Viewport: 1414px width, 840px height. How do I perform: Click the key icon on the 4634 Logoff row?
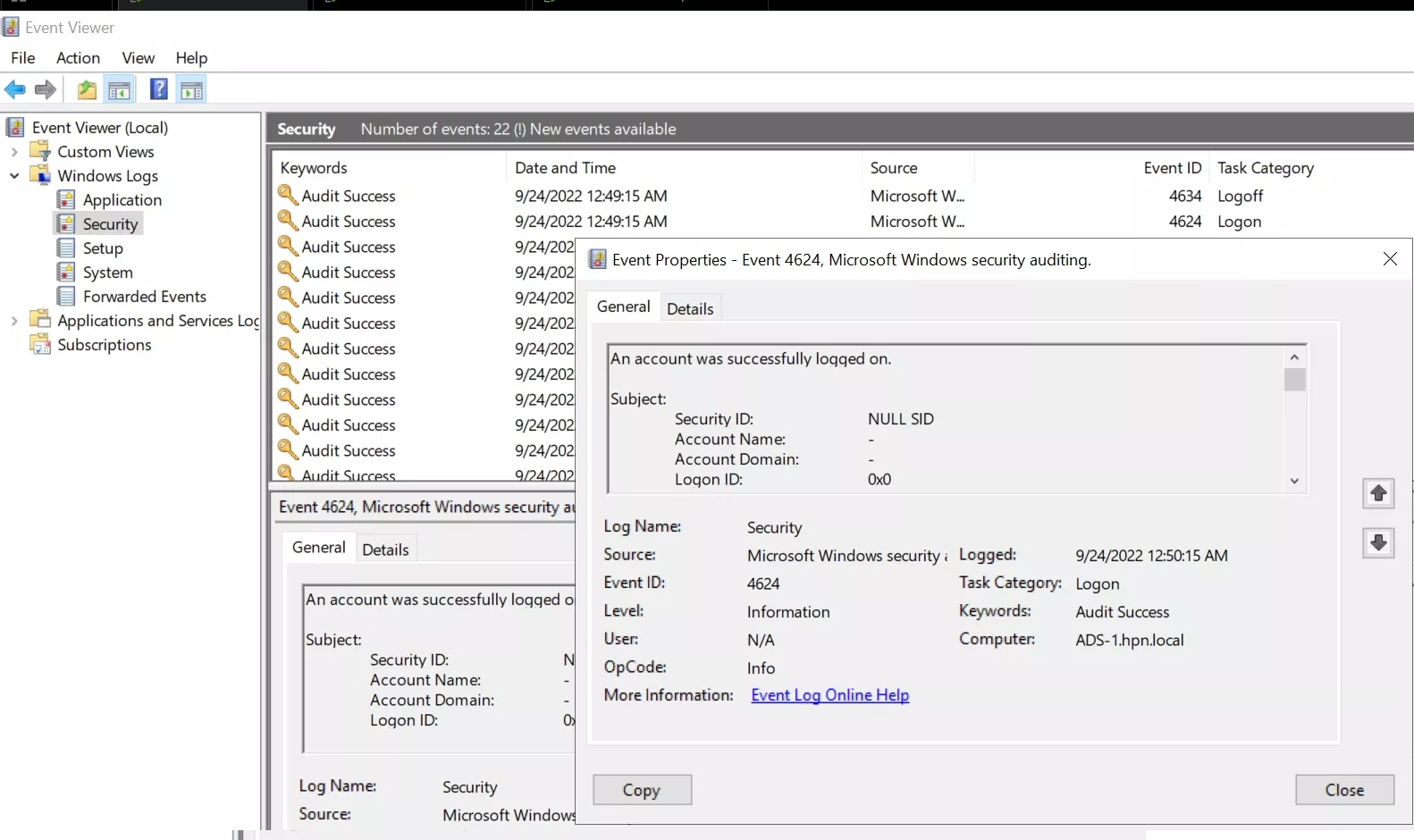pos(288,194)
